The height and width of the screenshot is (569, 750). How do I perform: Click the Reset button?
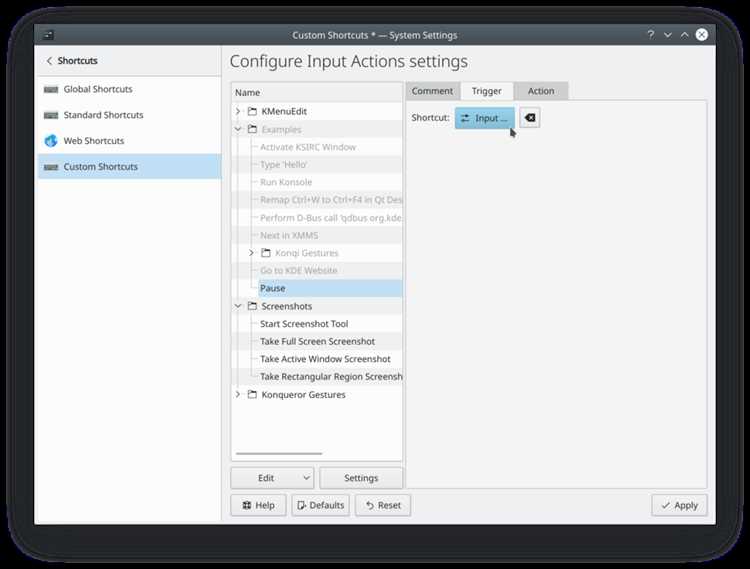(383, 505)
